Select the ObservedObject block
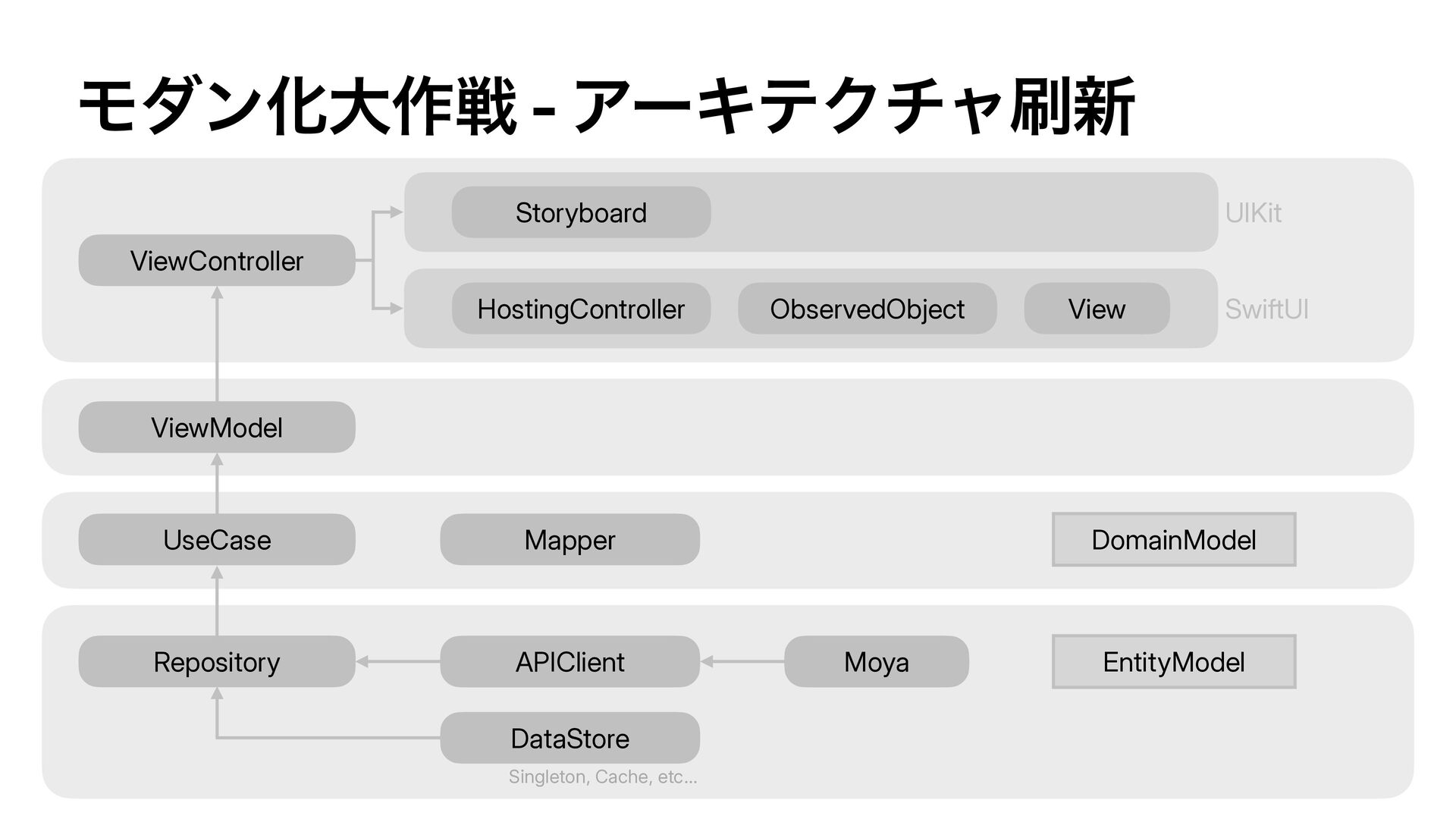 867,309
